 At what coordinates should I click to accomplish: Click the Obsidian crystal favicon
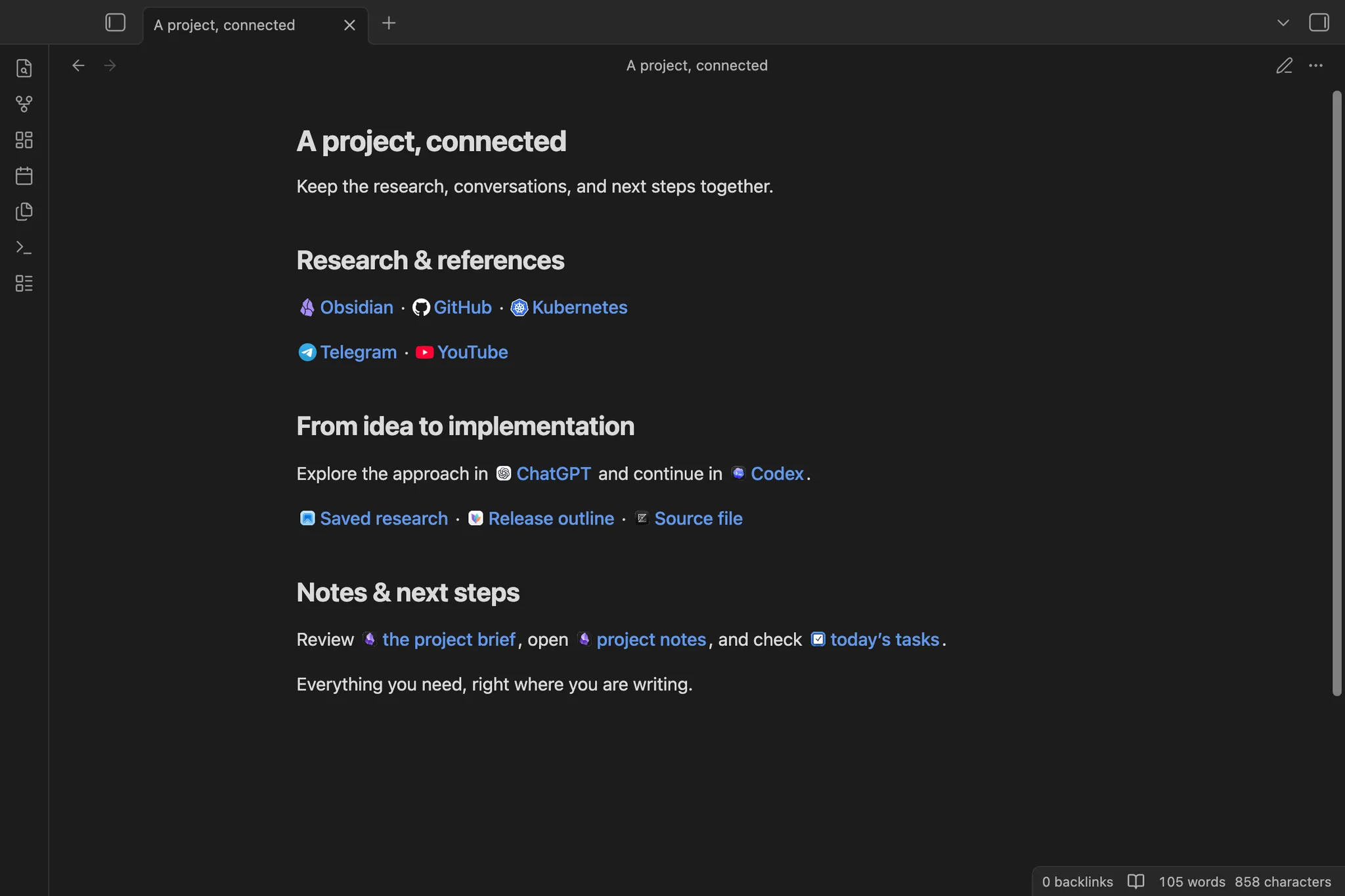[x=307, y=307]
